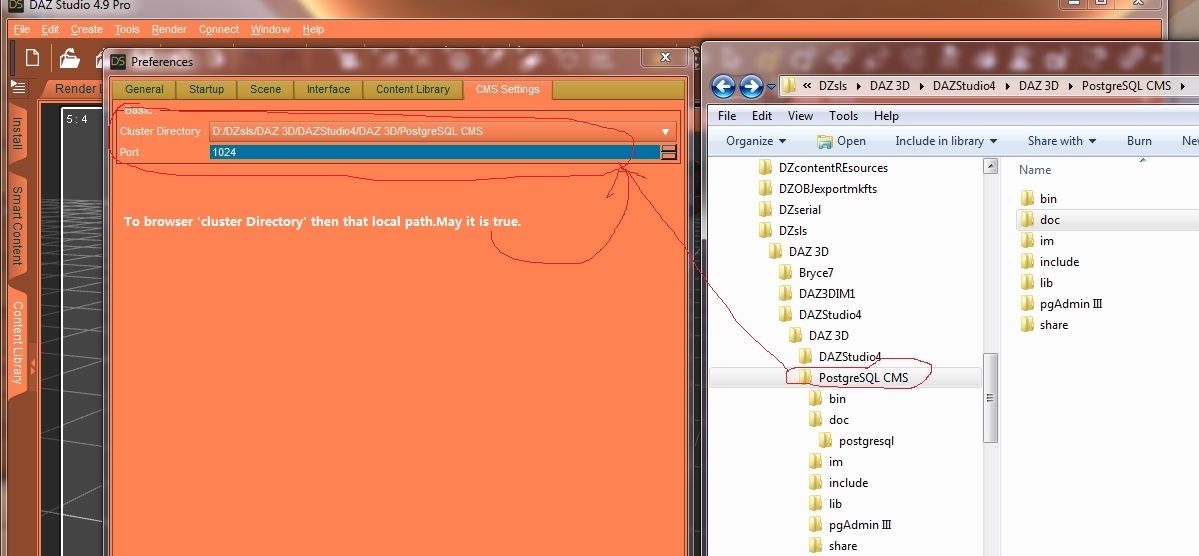Open the Edit menu in DAZ Studio
The image size is (1199, 556).
50,29
